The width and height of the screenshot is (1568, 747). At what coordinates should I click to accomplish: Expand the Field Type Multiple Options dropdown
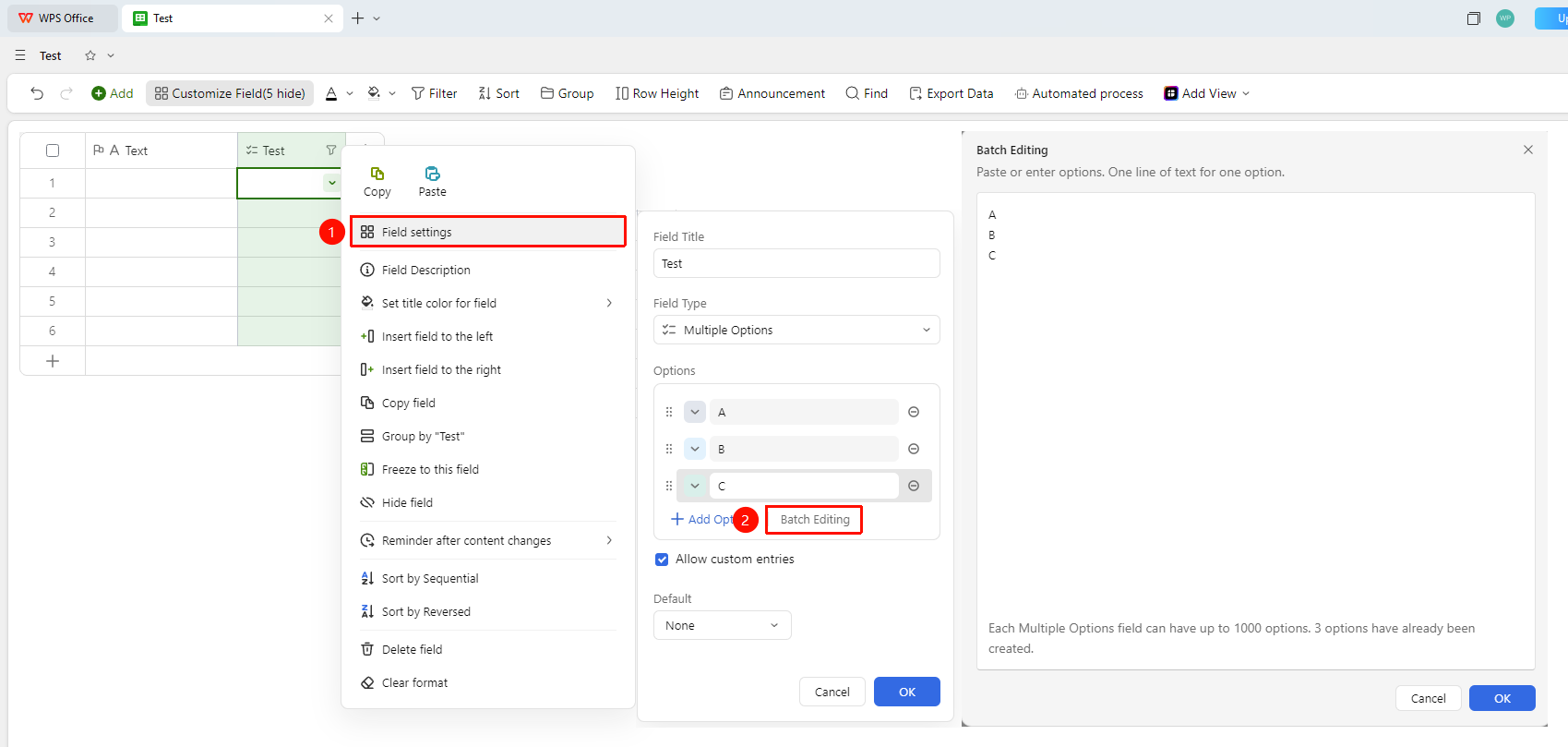(x=796, y=330)
